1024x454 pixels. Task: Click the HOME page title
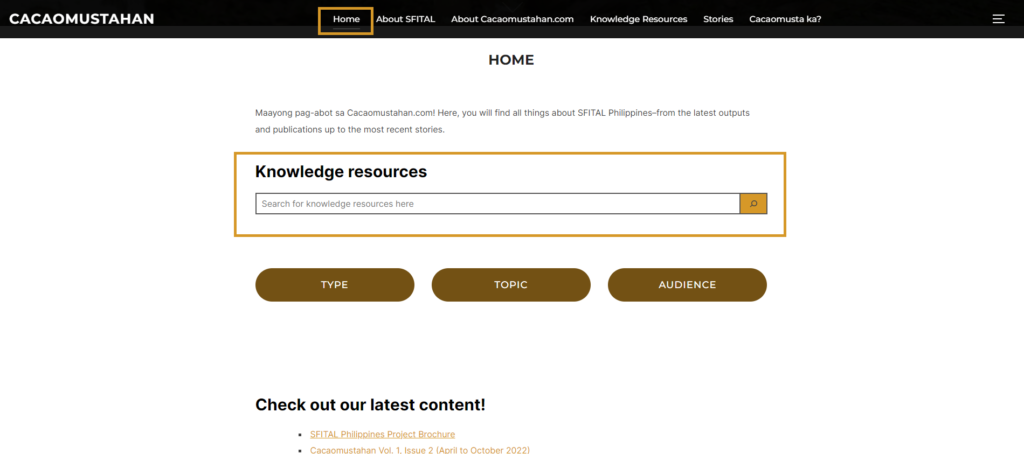(x=511, y=60)
